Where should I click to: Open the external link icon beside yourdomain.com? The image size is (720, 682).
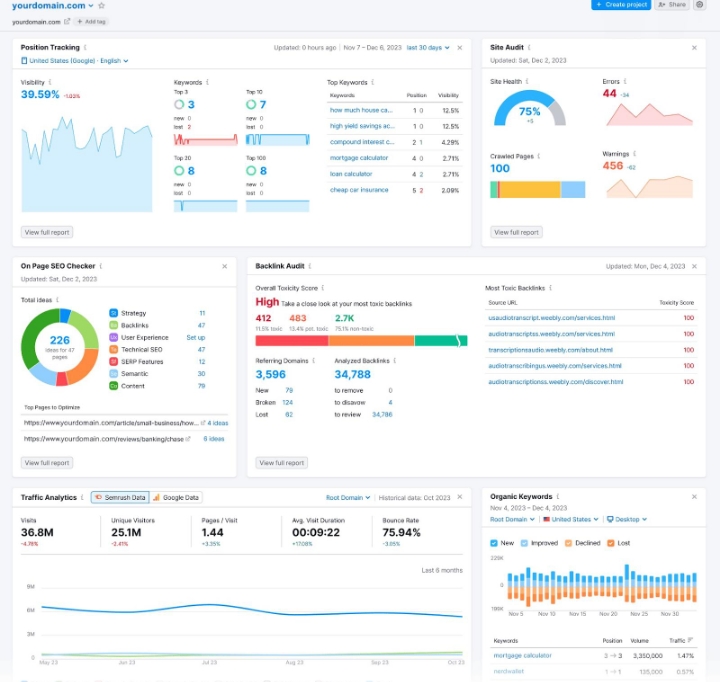[67, 21]
